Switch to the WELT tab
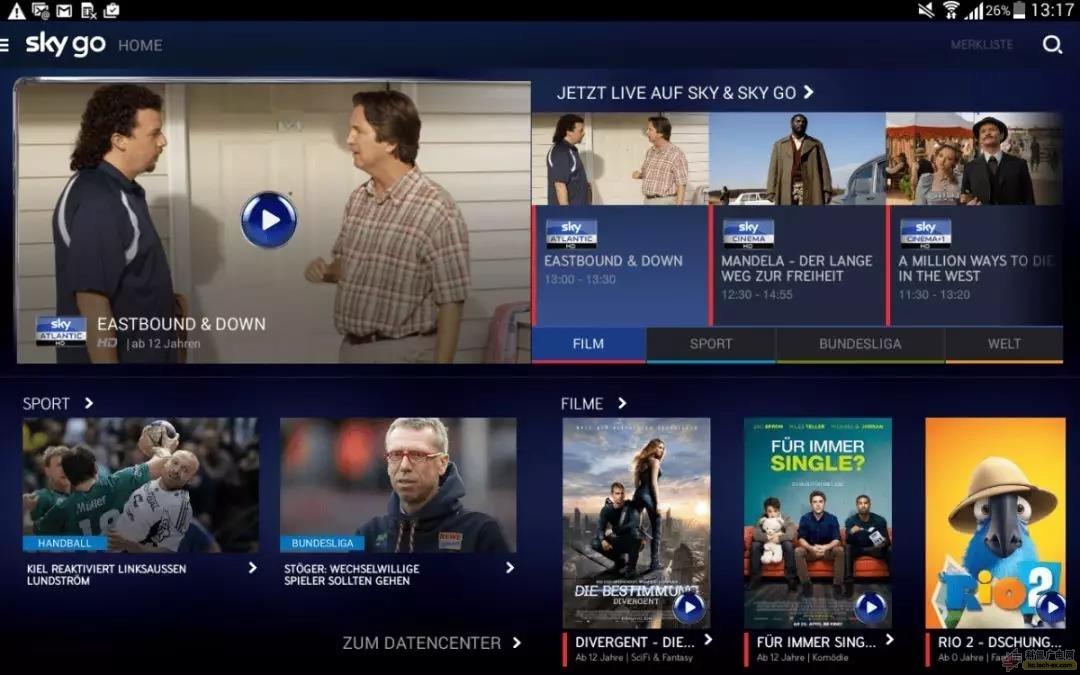1080x675 pixels. pyautogui.click(x=1003, y=344)
